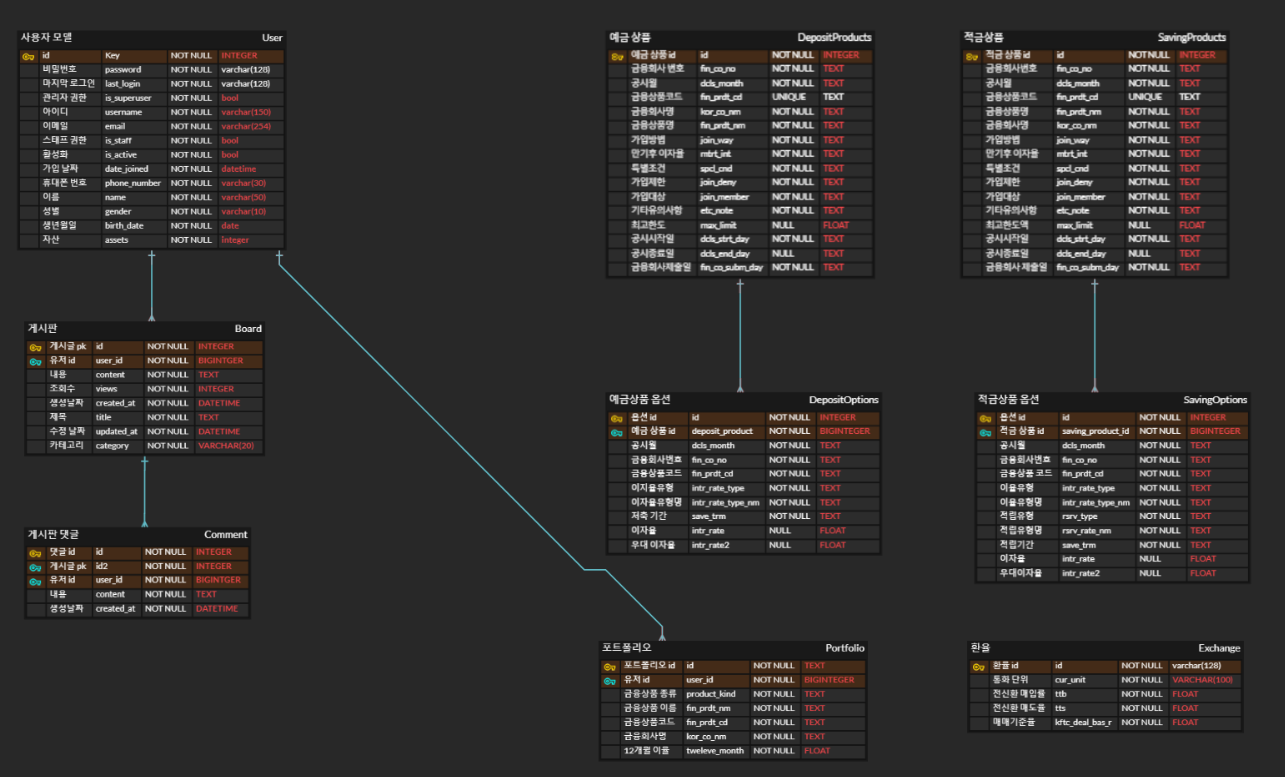1285x777 pixels.
Task: Select the varchar(254) email type
Action: click(246, 126)
